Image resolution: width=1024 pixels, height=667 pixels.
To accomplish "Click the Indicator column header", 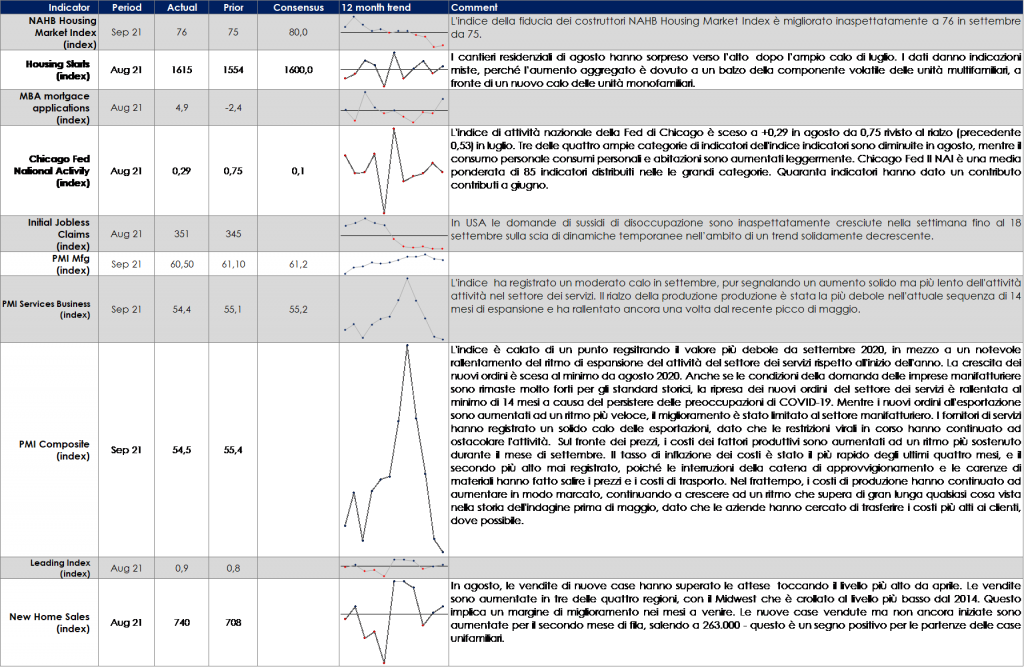I will pos(49,8).
